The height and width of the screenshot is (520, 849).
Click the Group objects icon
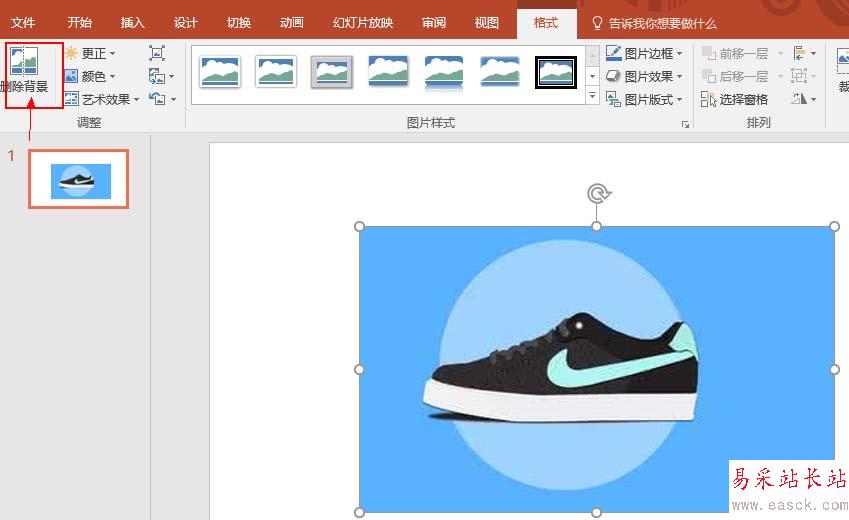coord(799,76)
